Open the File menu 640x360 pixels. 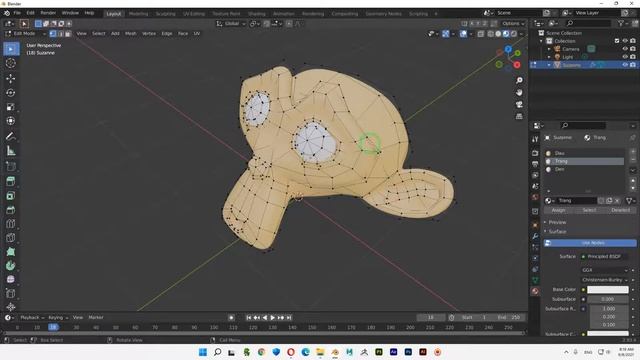click(x=17, y=13)
